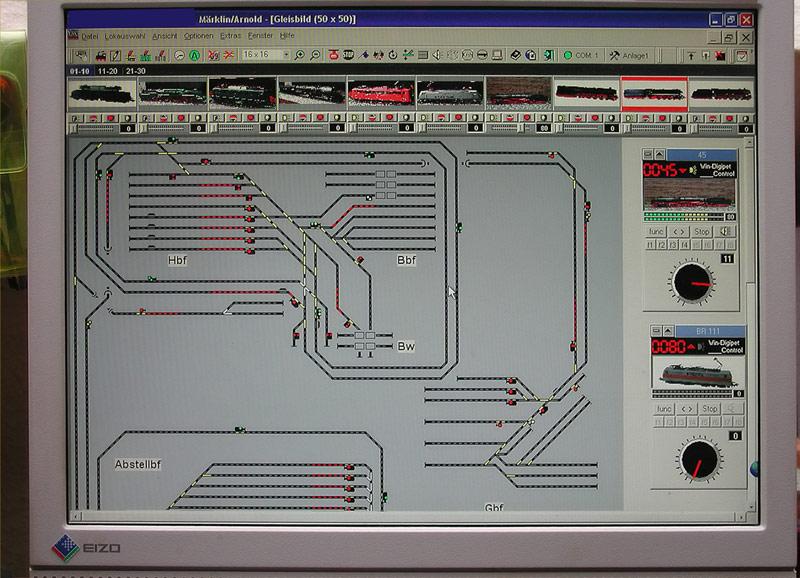Click the zoom in magnifier icon
Image resolution: width=800 pixels, height=578 pixels.
coord(301,57)
